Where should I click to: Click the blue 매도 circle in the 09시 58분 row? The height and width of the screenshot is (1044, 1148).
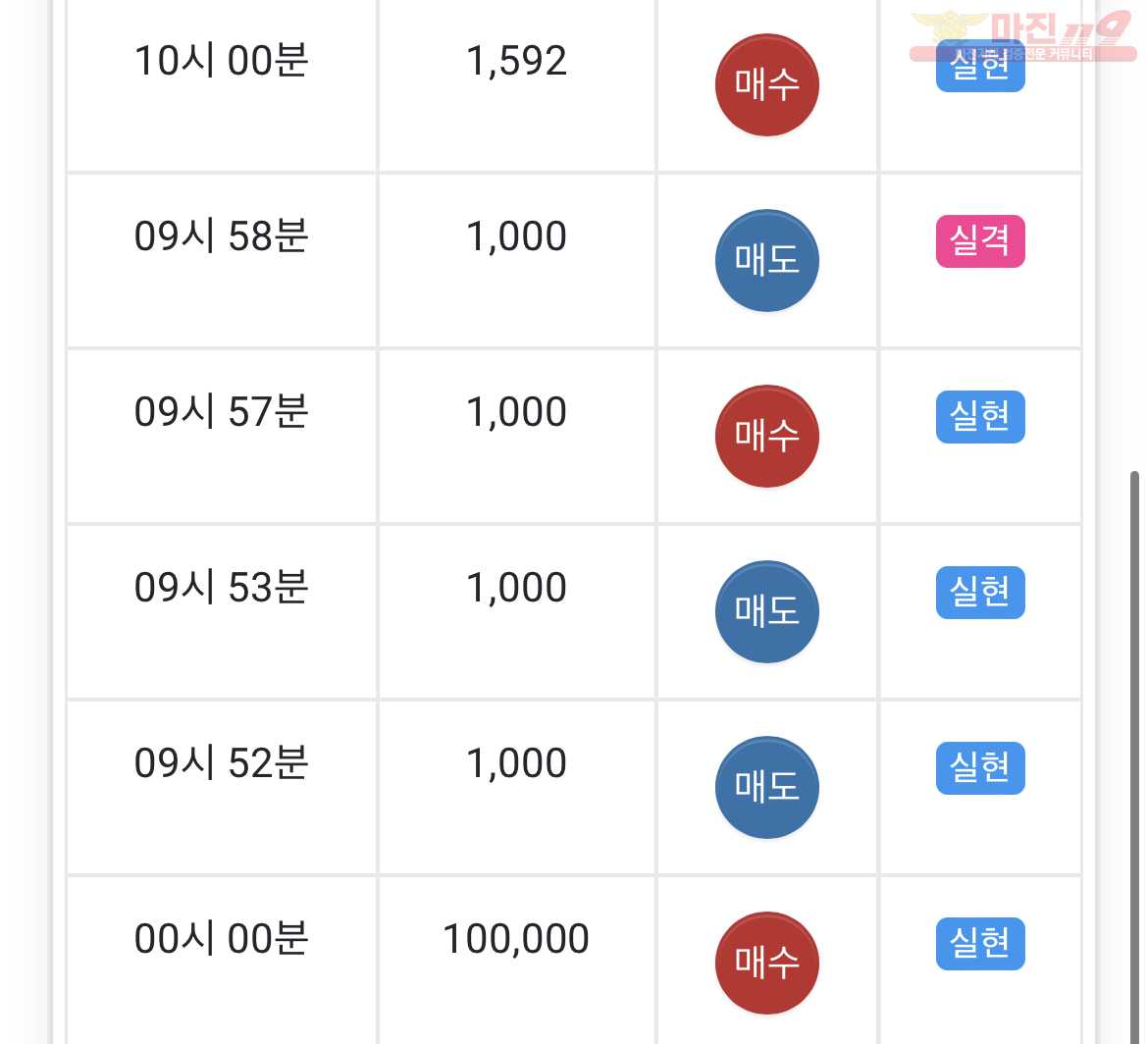pos(766,261)
